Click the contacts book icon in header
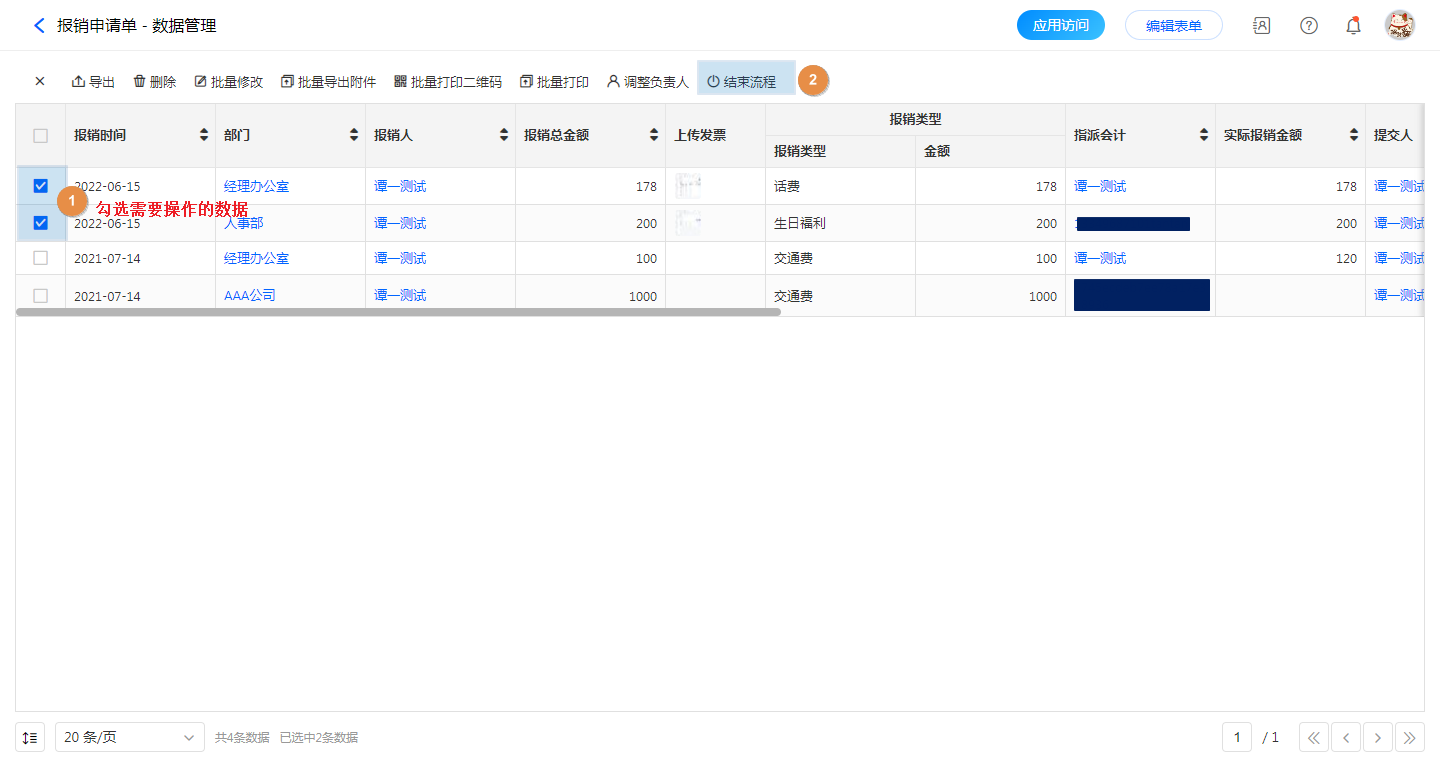The width and height of the screenshot is (1440, 757). point(1262,26)
